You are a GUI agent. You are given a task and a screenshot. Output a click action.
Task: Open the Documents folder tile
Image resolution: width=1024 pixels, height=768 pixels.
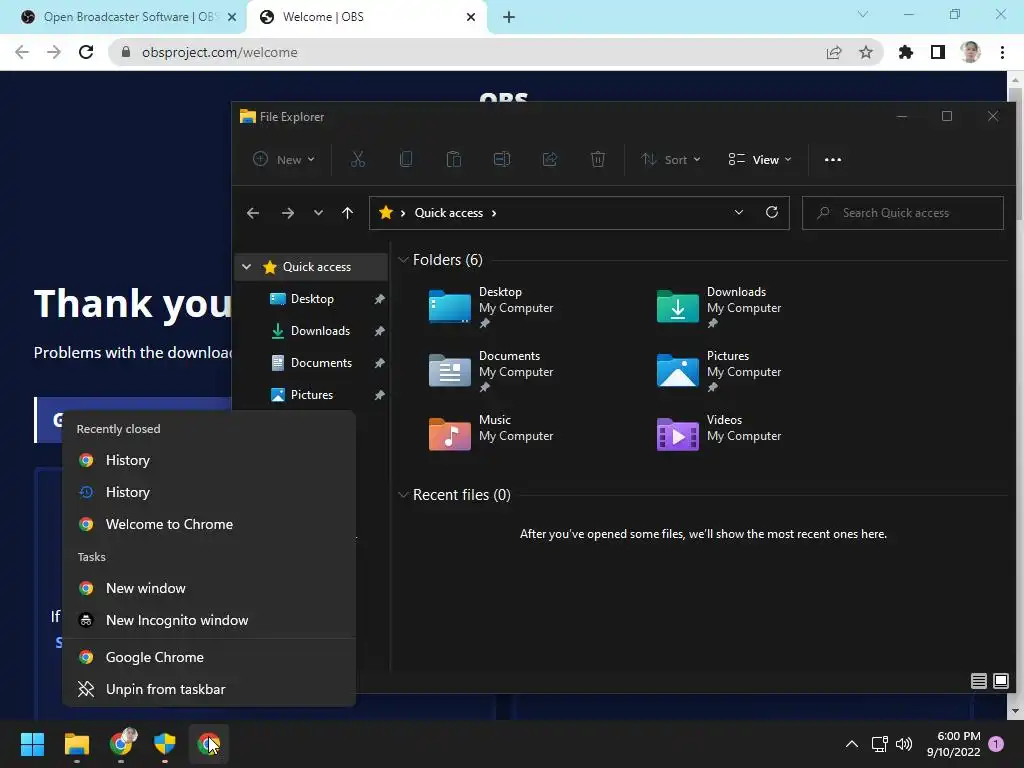coord(491,371)
